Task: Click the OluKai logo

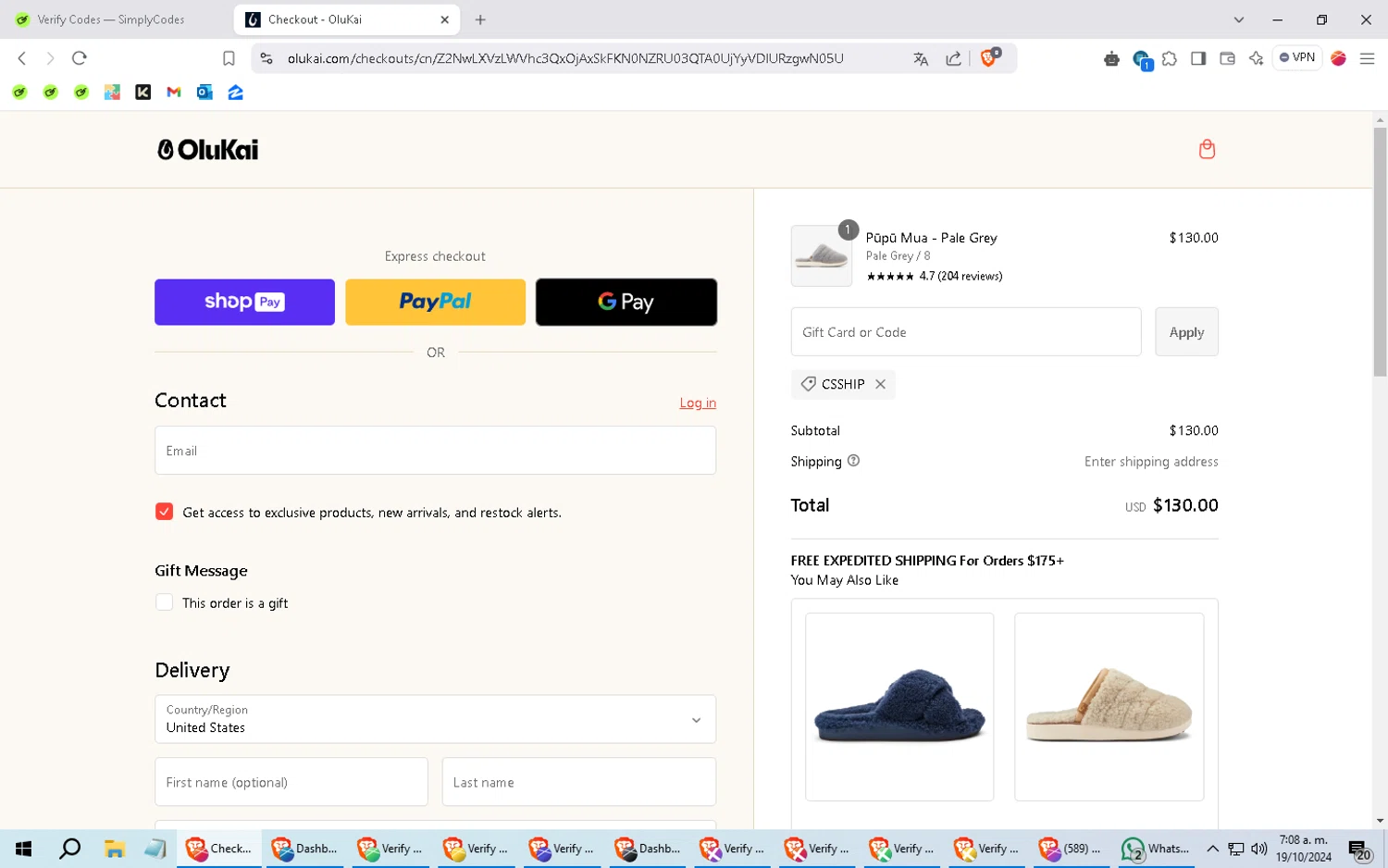Action: (x=208, y=150)
